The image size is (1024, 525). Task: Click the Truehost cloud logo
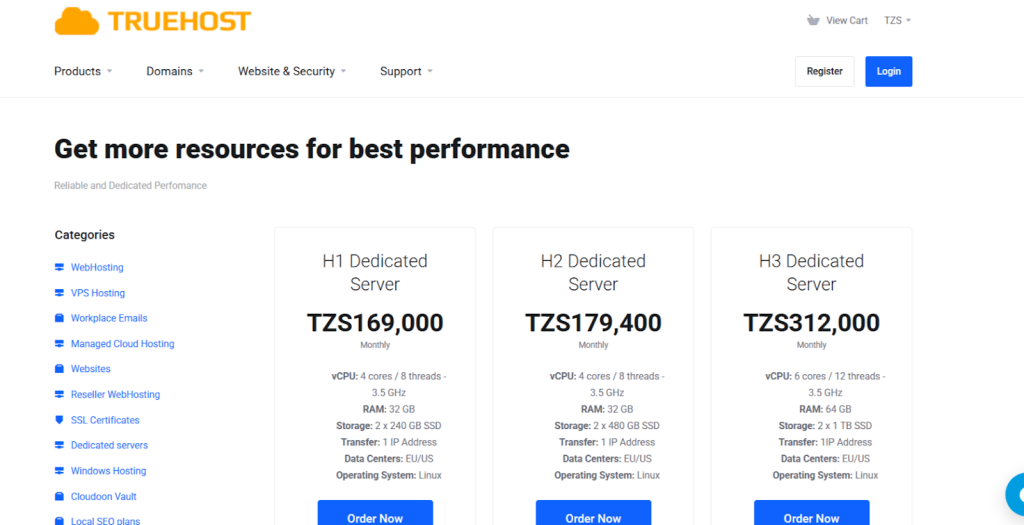76,21
